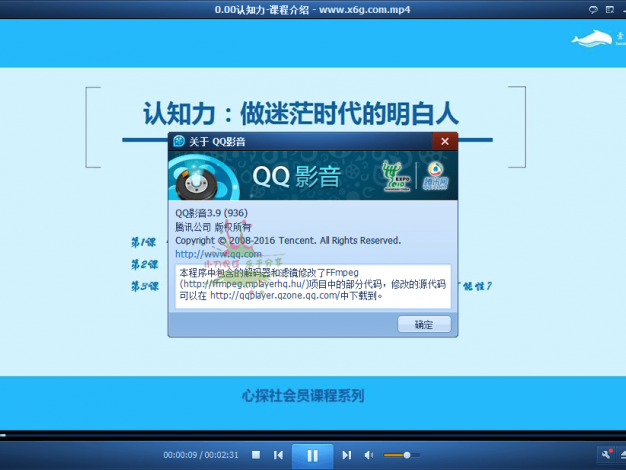Screen dimensions: 626x470
Task: Jump to the previous video
Action: tap(278, 455)
